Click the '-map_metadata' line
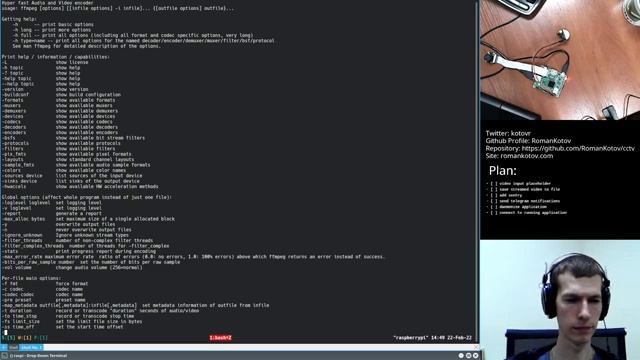Image resolution: width=640 pixels, height=360 pixels. [136, 305]
